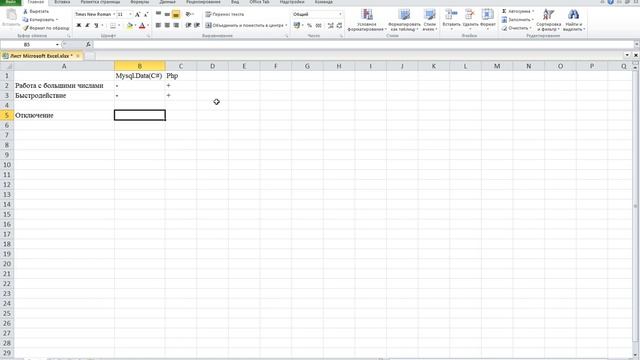The height and width of the screenshot is (360, 640).
Task: Open the borders dropdown arrow
Action: pos(119,25)
